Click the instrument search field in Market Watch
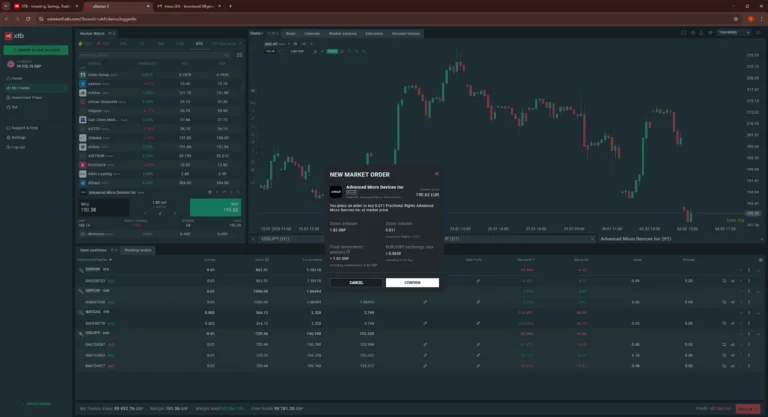The width and height of the screenshot is (768, 417). (x=154, y=55)
